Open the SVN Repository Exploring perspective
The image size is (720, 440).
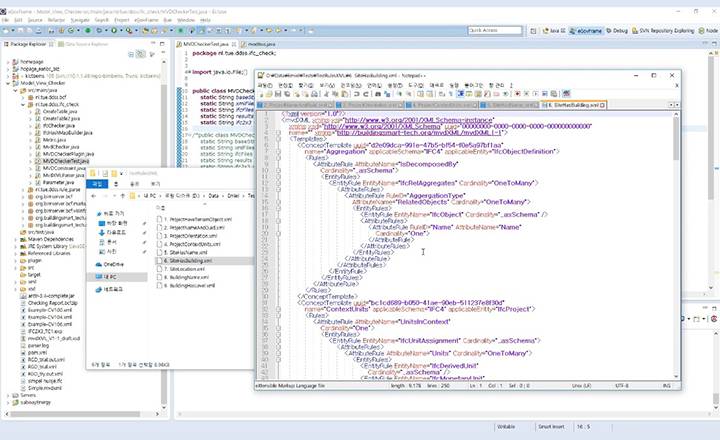[x=665, y=30]
